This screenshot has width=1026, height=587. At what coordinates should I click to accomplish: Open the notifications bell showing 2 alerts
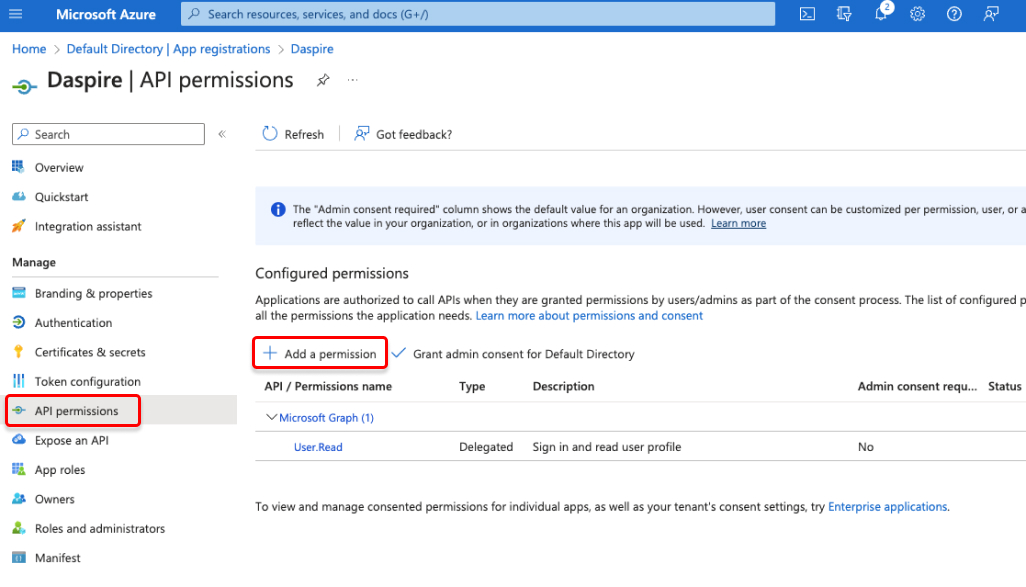pyautogui.click(x=880, y=14)
